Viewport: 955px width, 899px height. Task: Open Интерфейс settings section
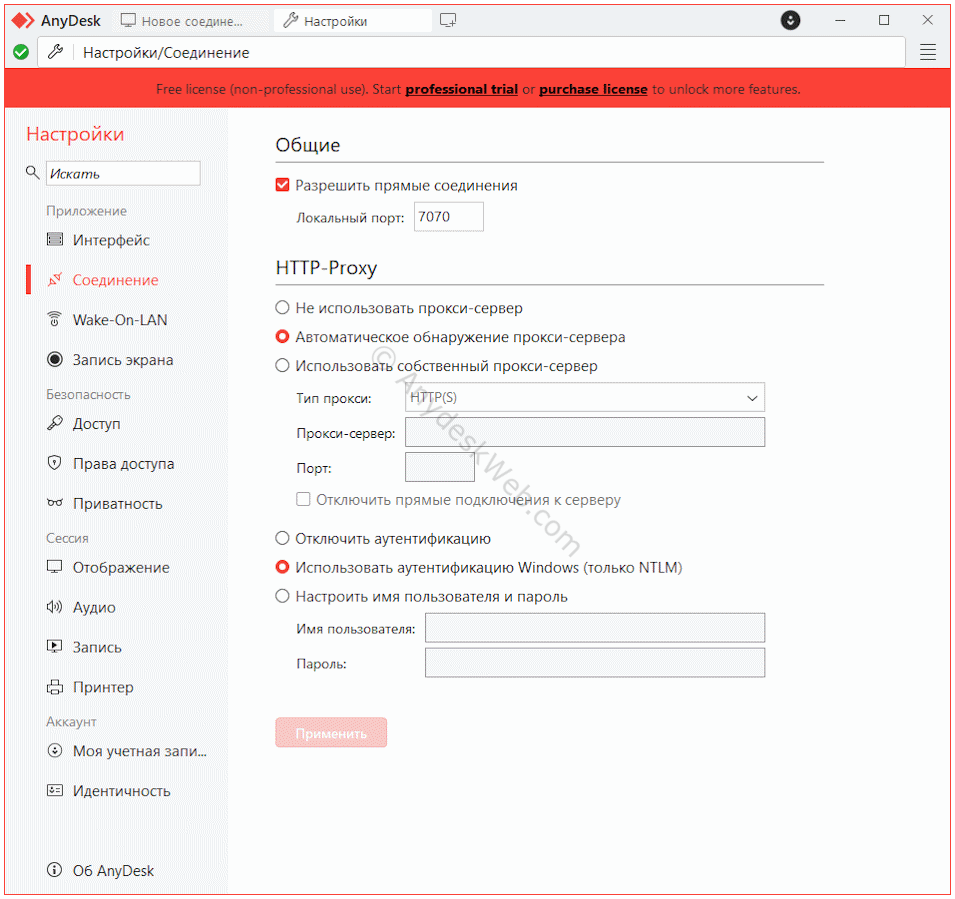tap(111, 240)
